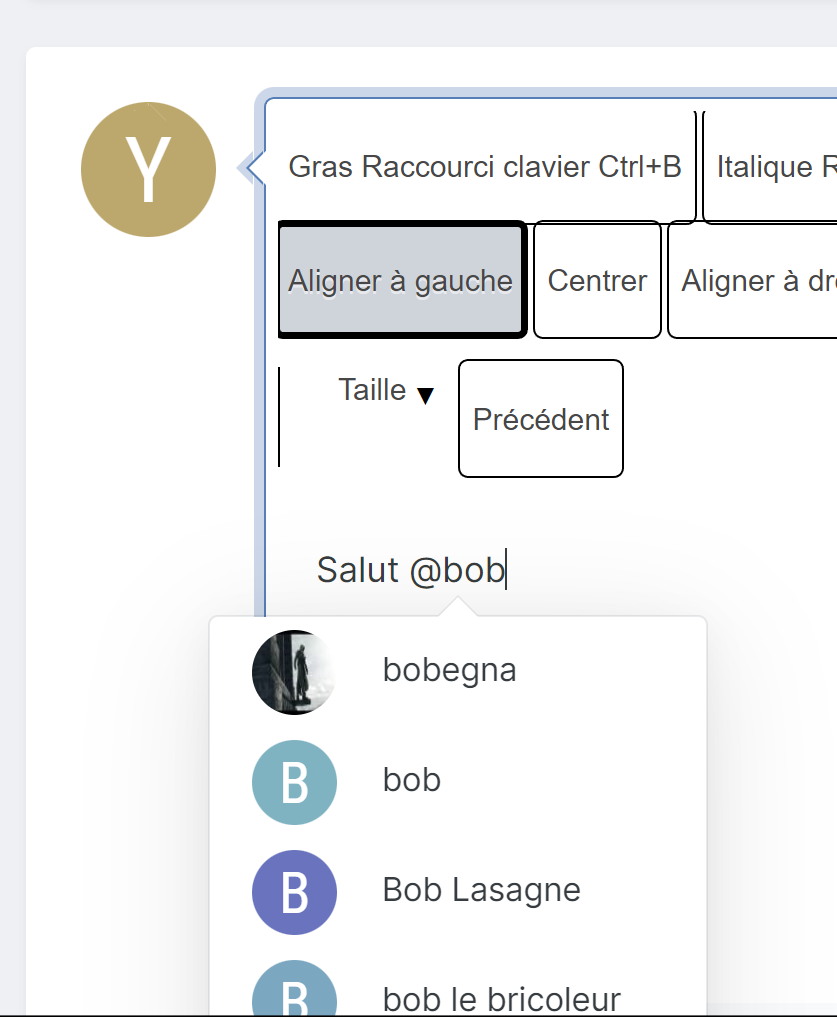Click the word Salut in the editor

tap(358, 570)
